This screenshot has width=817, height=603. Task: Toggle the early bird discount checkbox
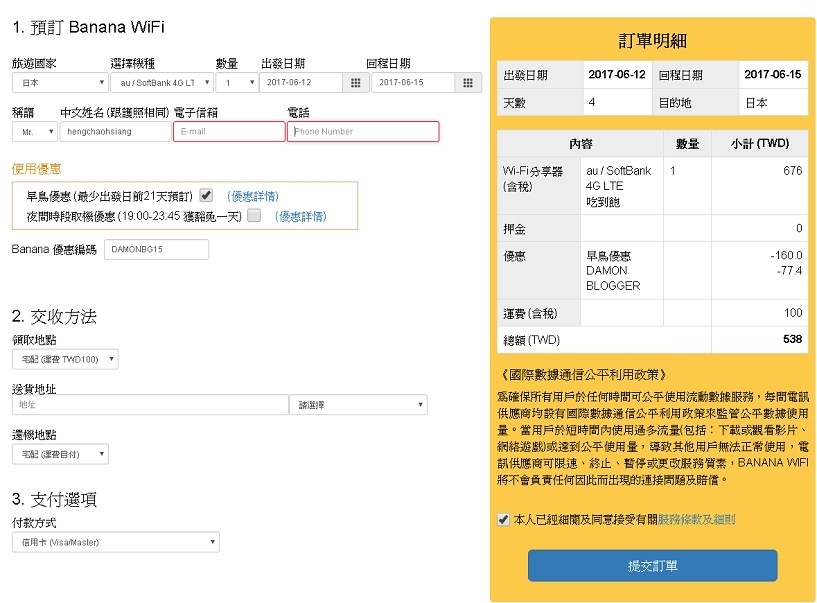206,195
